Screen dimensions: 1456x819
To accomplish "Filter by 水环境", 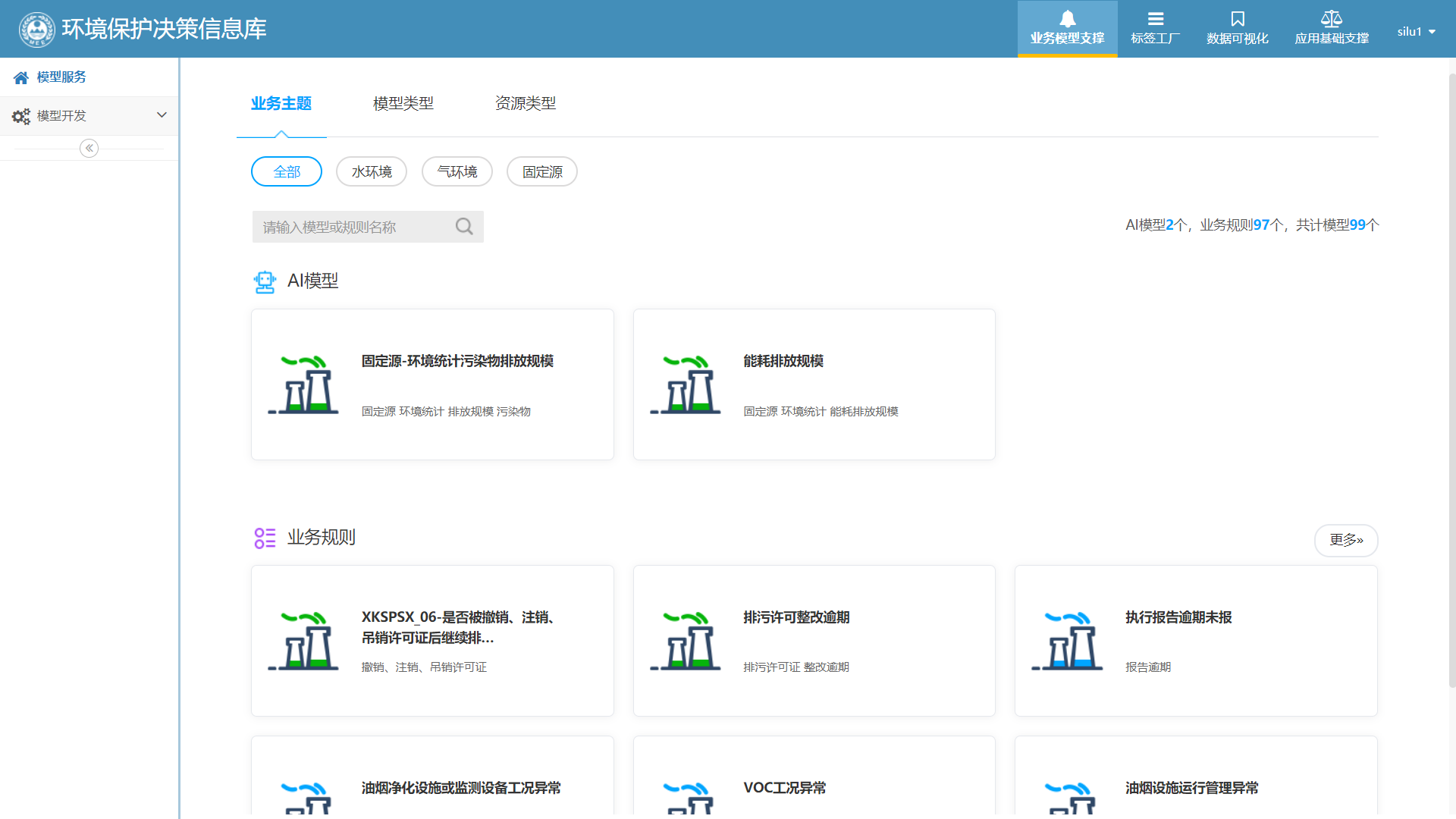I will coord(372,171).
